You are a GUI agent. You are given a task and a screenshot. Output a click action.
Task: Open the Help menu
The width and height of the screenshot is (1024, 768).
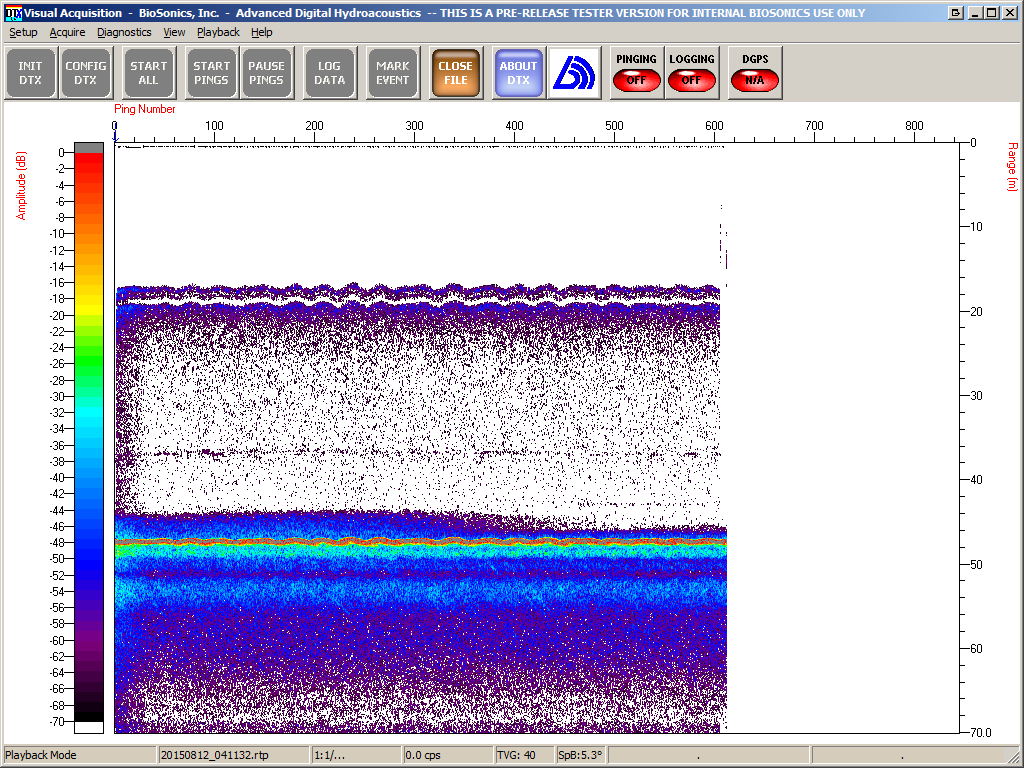[x=261, y=32]
